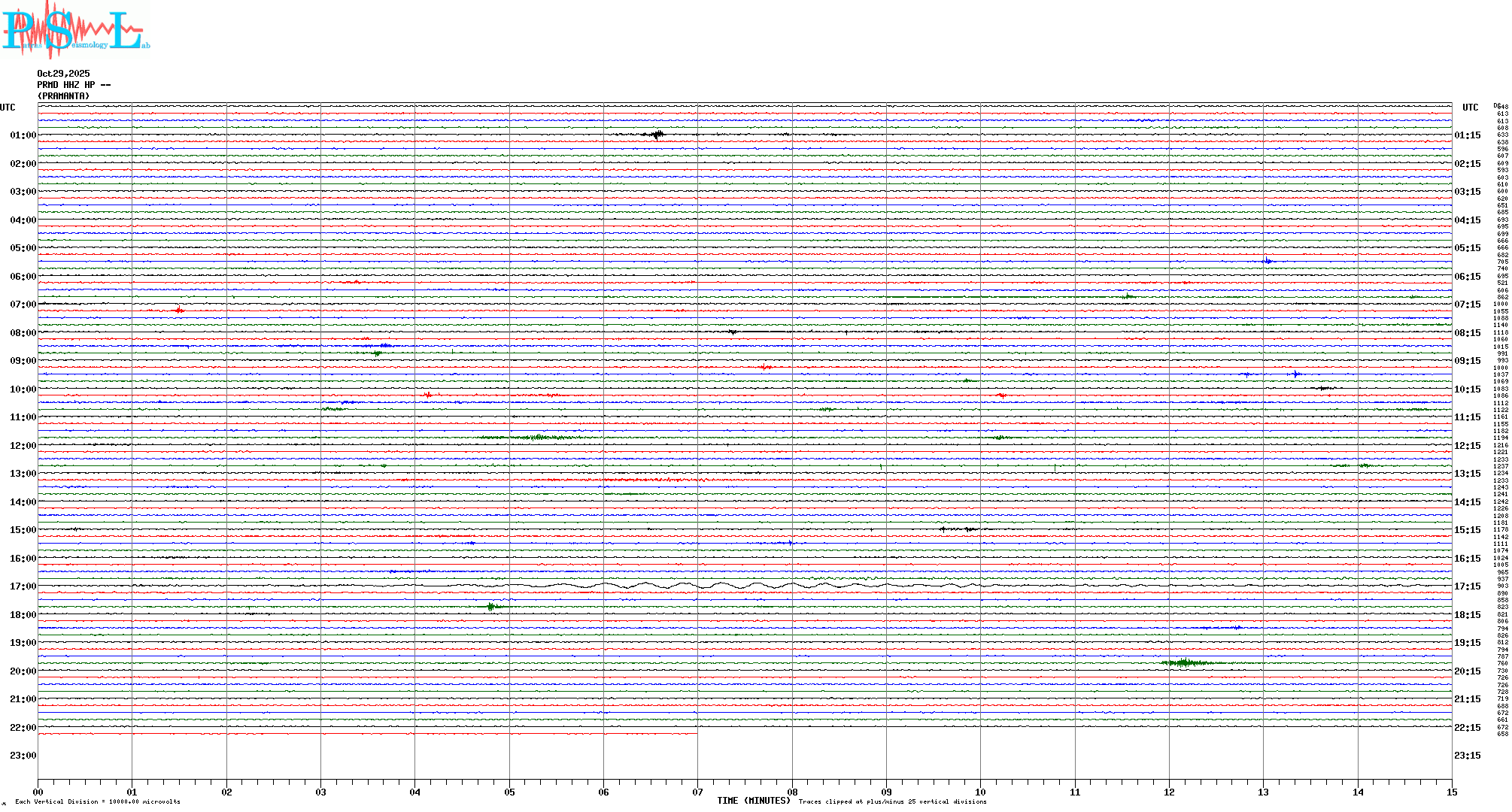Click the green seismic burst near 20:00 trace
The image size is (1512, 812).
point(1185,662)
